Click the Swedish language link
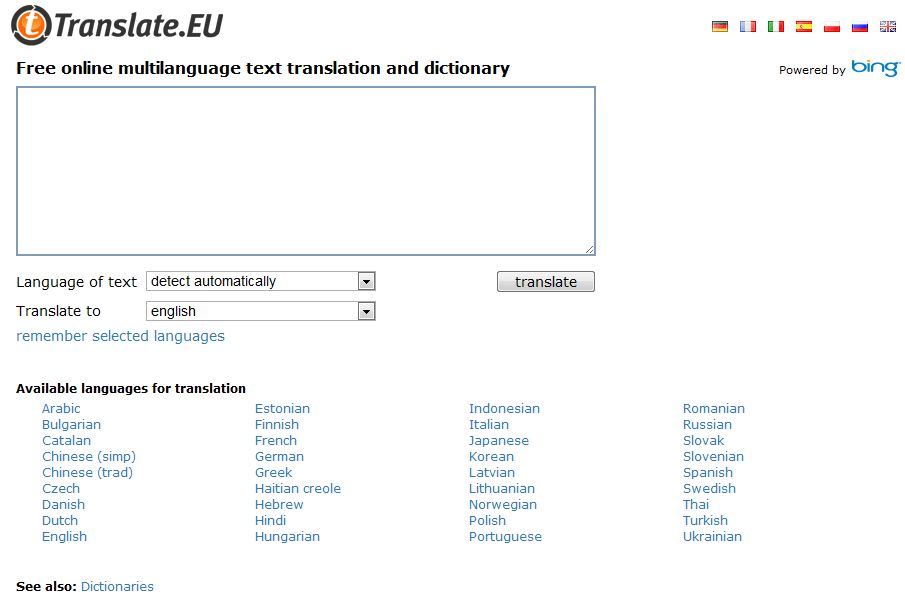The height and width of the screenshot is (597, 905). pyautogui.click(x=709, y=488)
